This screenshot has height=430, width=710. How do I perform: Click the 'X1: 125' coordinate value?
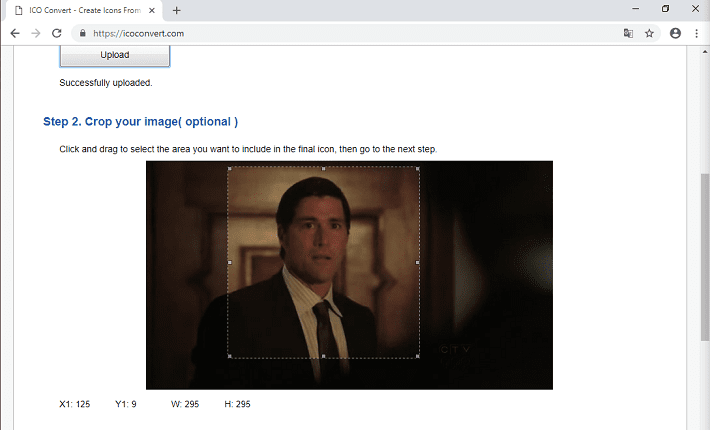click(75, 404)
